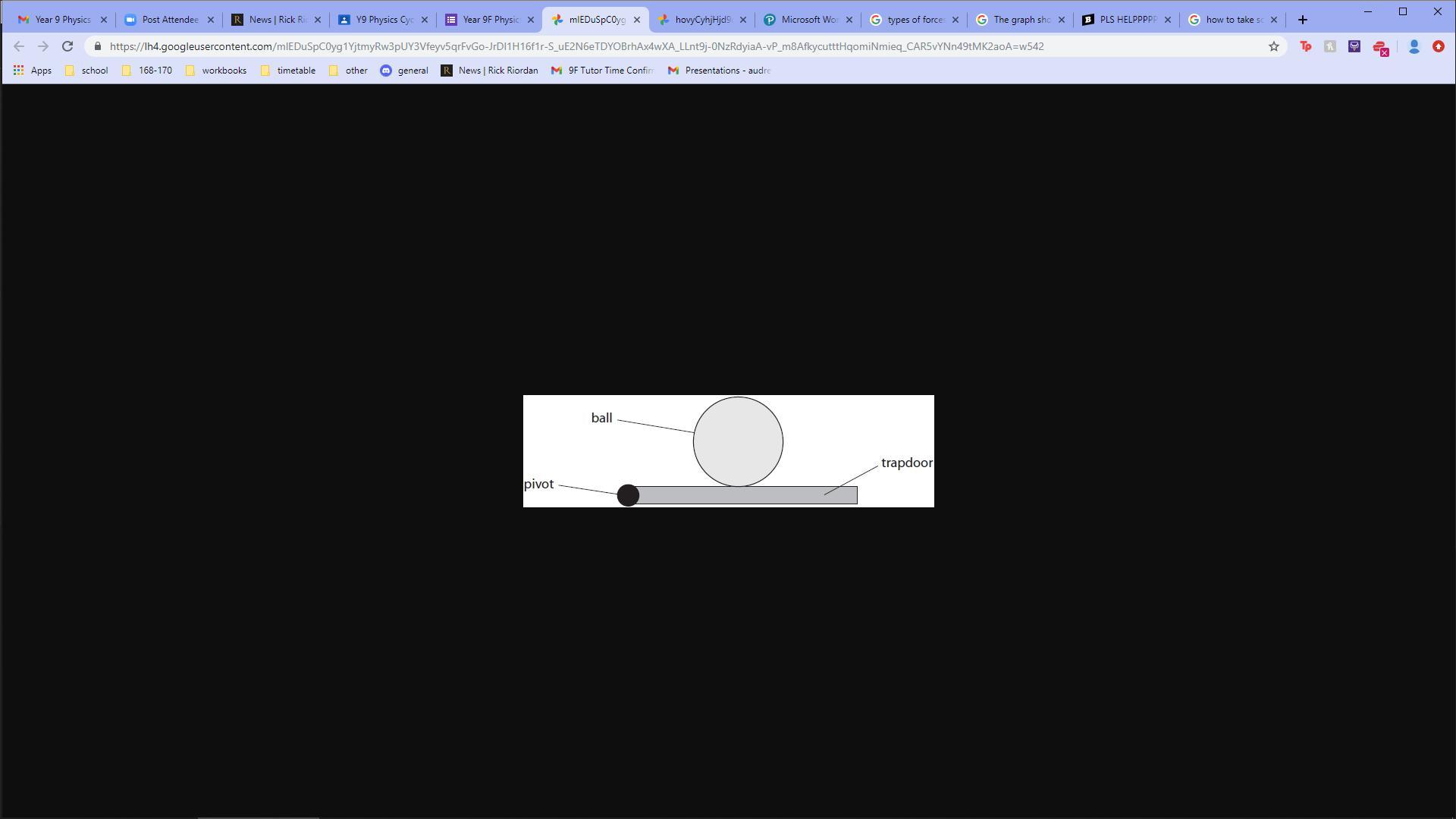Click the purple mask extension icon
The width and height of the screenshot is (1456, 819).
click(1354, 47)
